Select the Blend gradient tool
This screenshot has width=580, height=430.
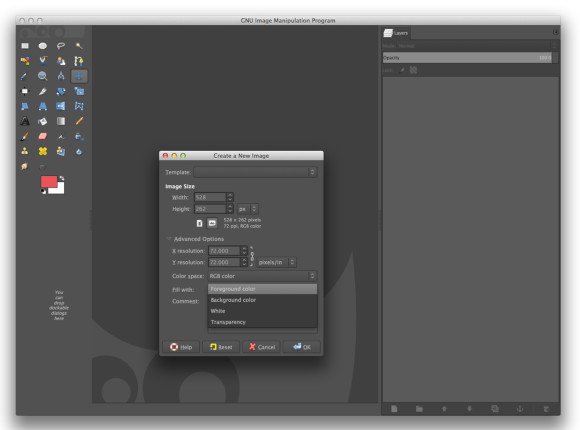[x=61, y=121]
